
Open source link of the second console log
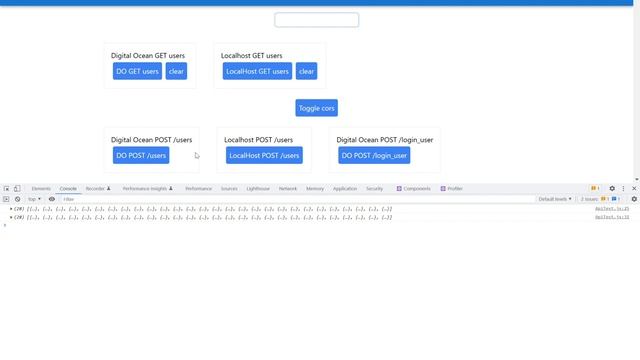click(x=612, y=218)
